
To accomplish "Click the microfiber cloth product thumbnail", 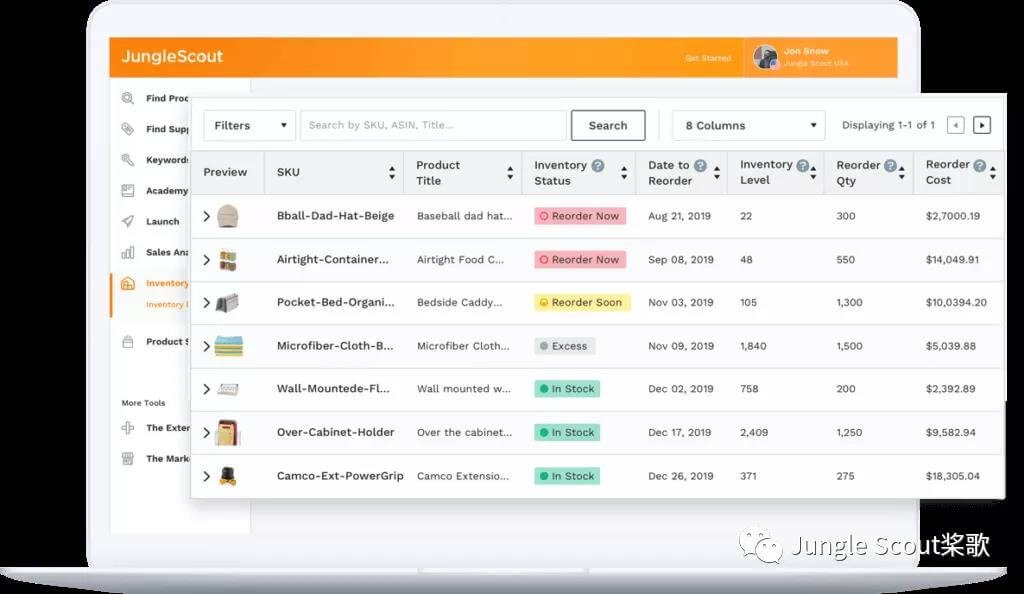I will point(229,346).
